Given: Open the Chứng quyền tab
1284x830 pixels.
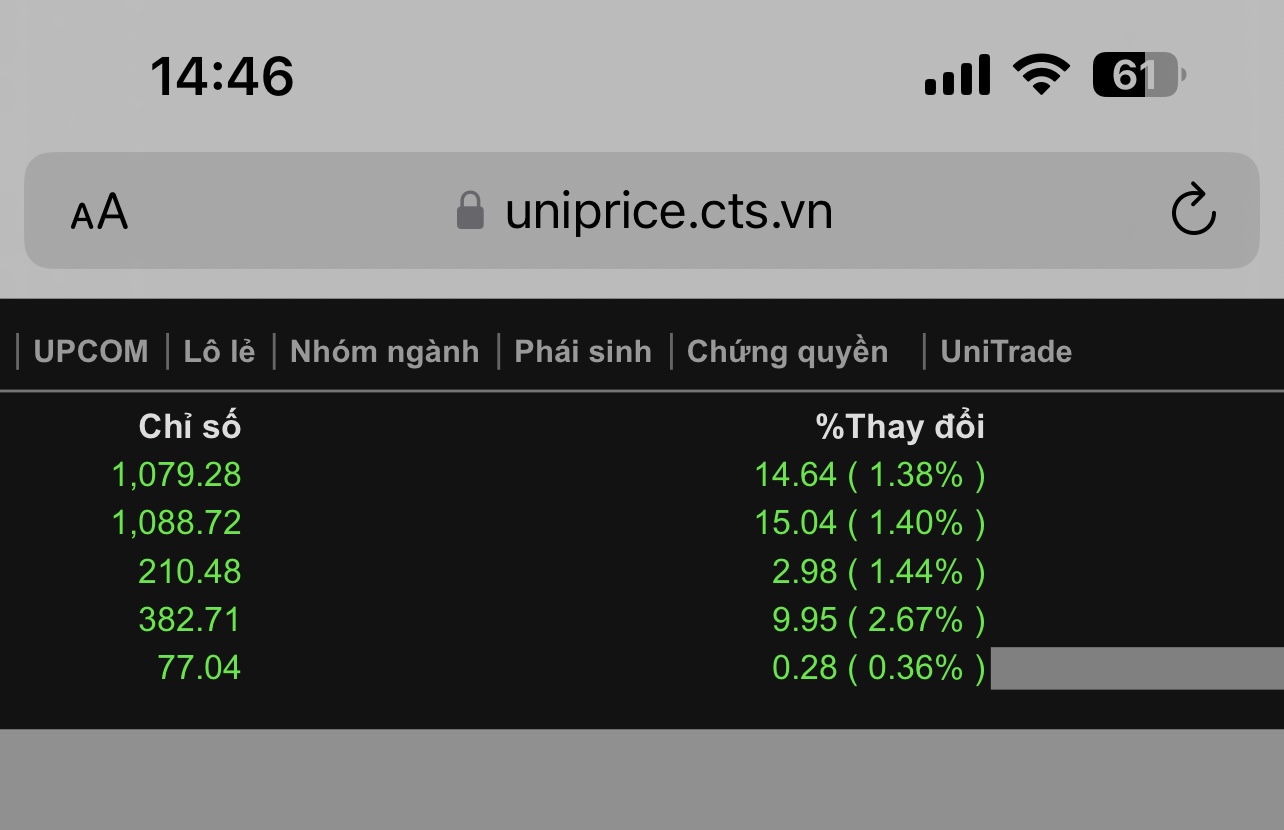Looking at the screenshot, I should [787, 352].
